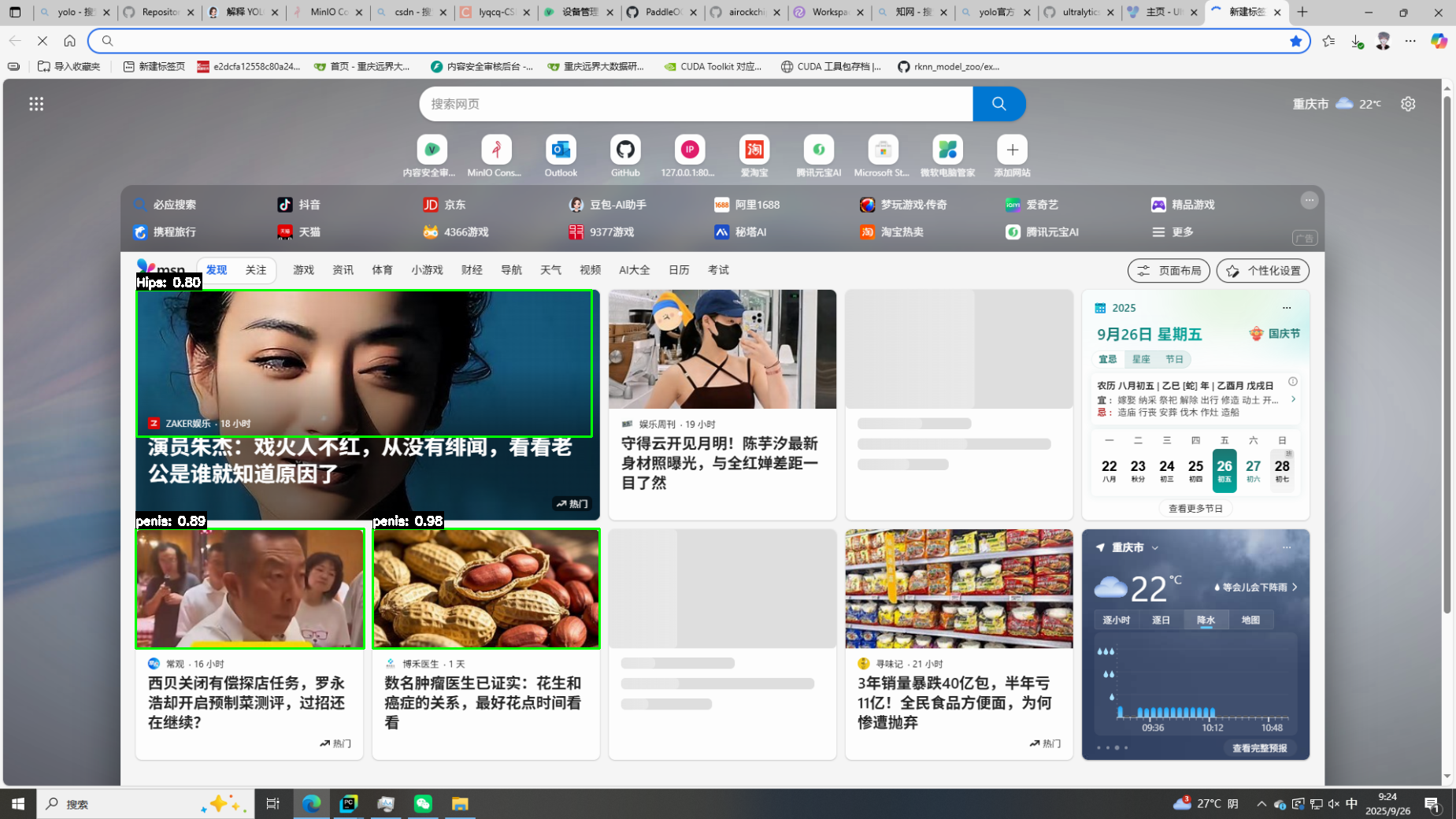Open the GitHub quick link icon
The height and width of the screenshot is (819, 1456).
tap(625, 150)
